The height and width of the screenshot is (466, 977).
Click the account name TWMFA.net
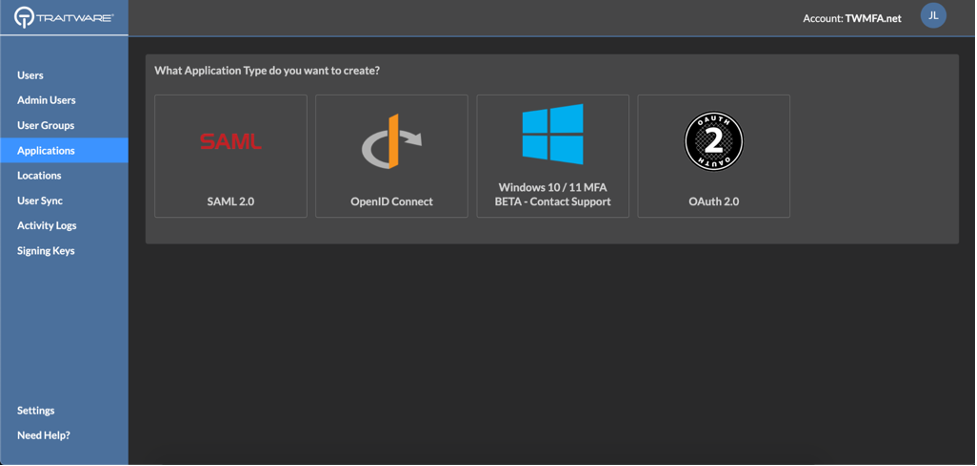873,18
